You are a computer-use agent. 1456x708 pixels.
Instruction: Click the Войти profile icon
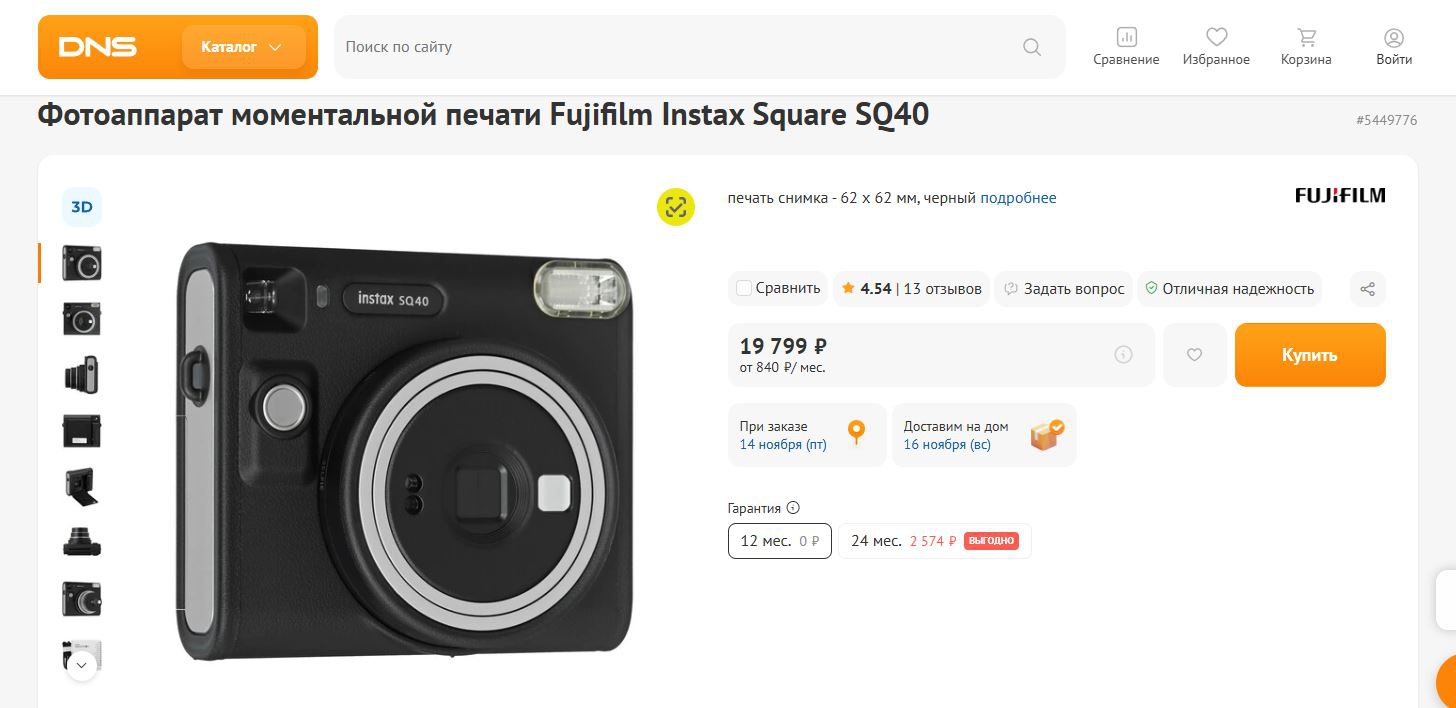(x=1394, y=46)
